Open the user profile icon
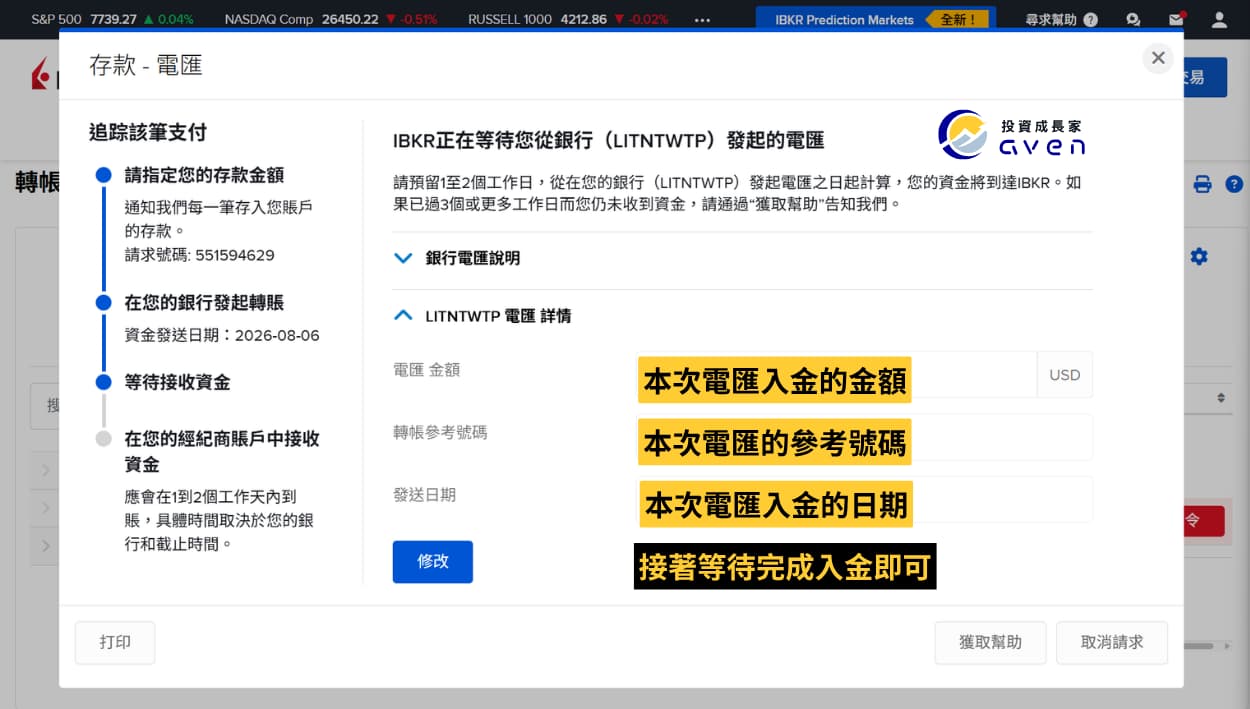This screenshot has height=709, width=1250. tap(1219, 19)
